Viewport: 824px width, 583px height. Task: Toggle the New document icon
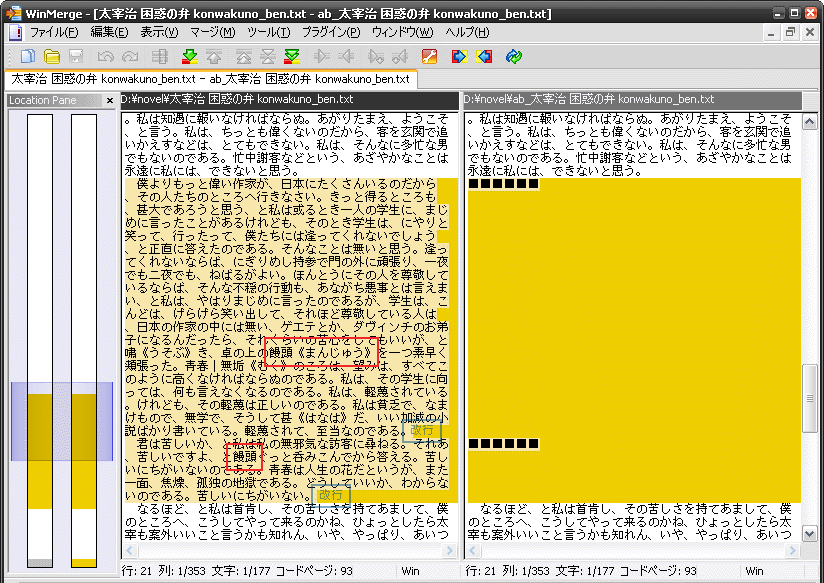click(30, 57)
